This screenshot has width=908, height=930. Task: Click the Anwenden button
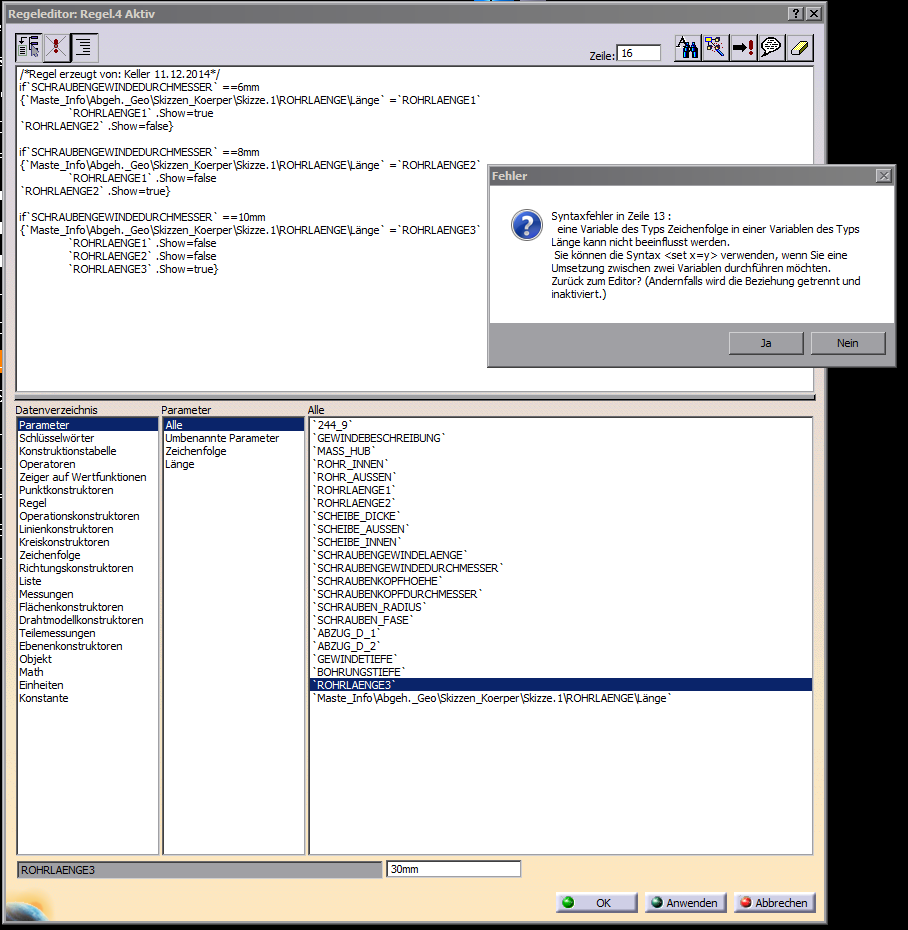685,902
